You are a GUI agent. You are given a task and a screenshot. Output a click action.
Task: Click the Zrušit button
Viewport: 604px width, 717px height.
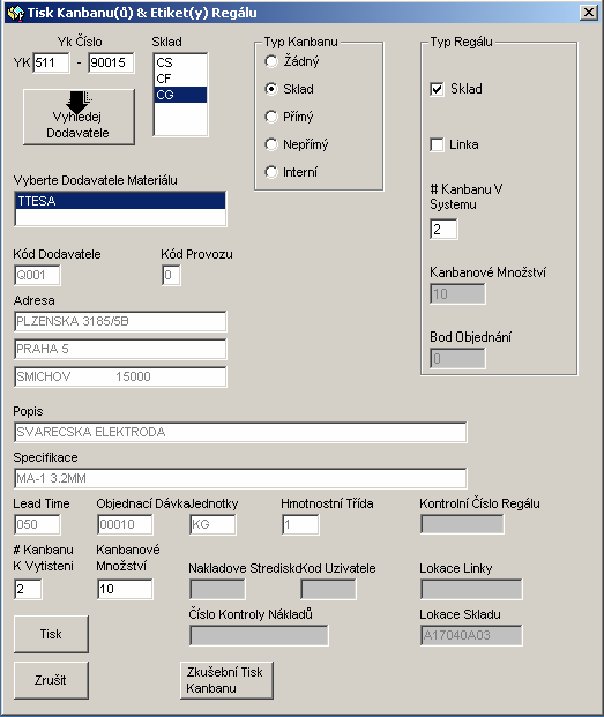[x=51, y=680]
